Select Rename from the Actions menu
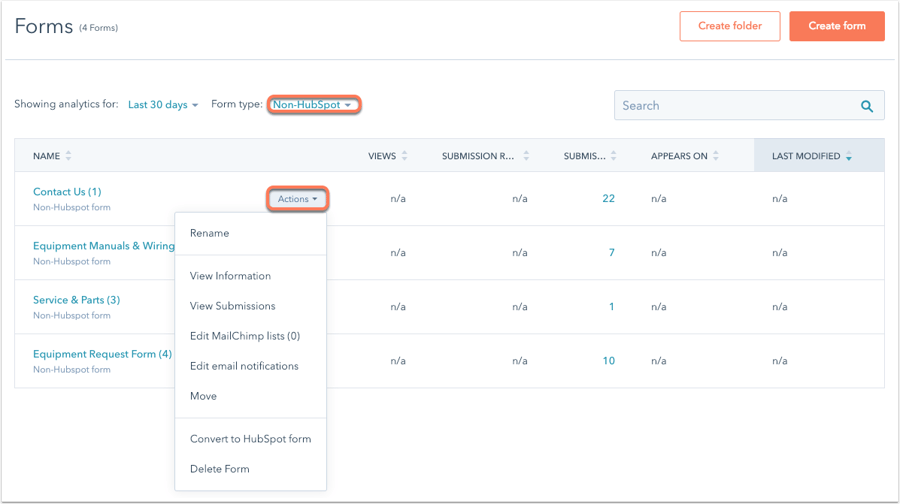Image resolution: width=900 pixels, height=504 pixels. 210,233
